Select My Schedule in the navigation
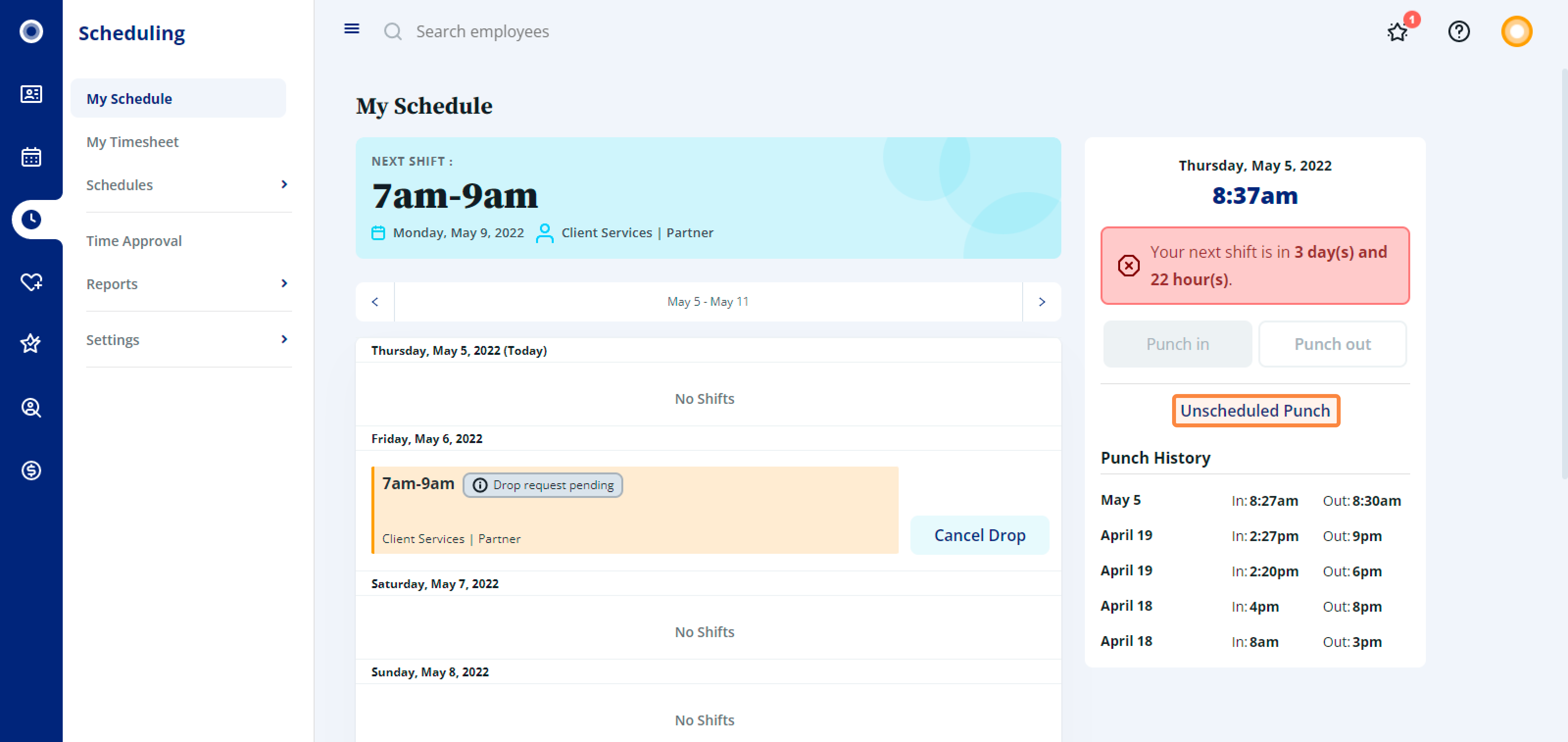This screenshot has height=742, width=1568. click(178, 99)
